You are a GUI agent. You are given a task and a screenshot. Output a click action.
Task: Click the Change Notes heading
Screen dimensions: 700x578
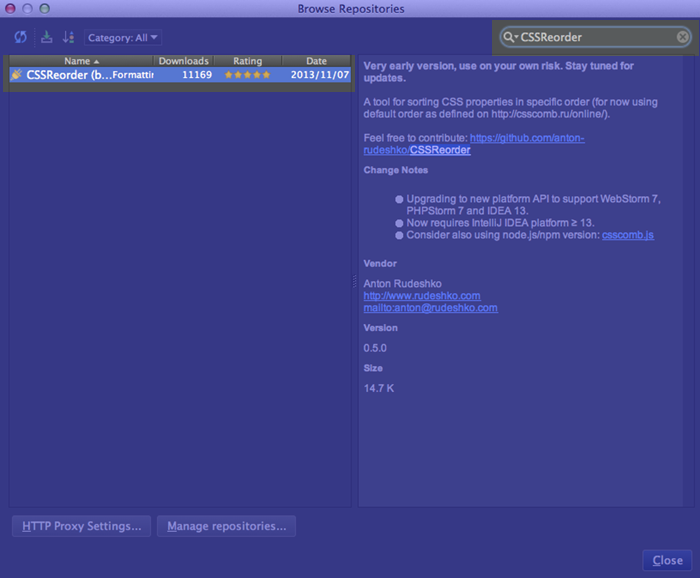(x=396, y=170)
